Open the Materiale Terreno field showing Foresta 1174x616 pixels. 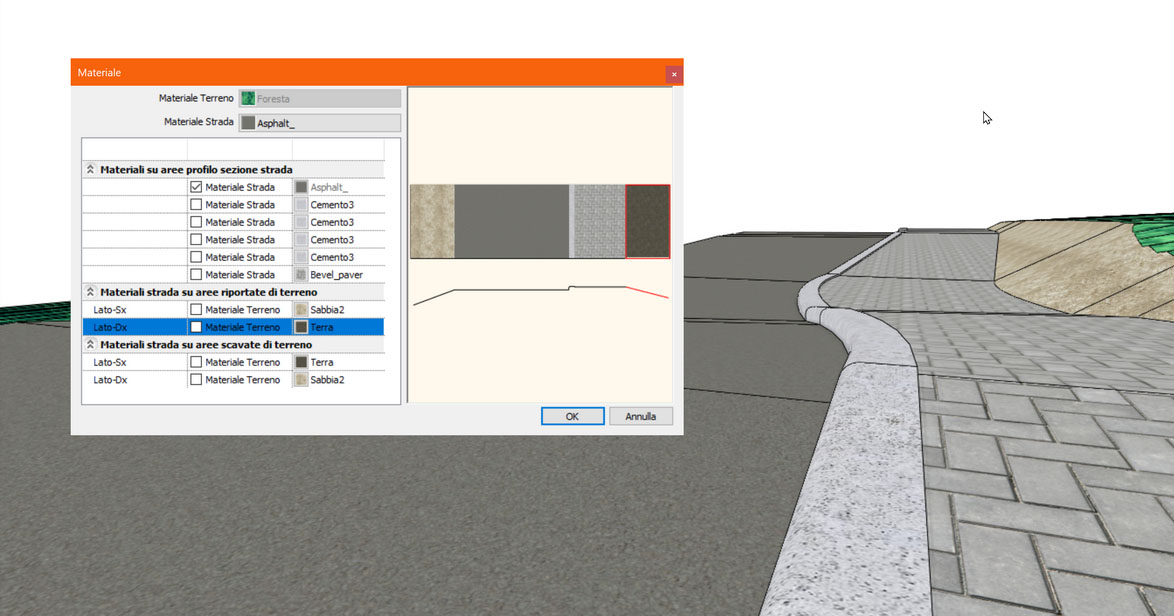coord(320,98)
